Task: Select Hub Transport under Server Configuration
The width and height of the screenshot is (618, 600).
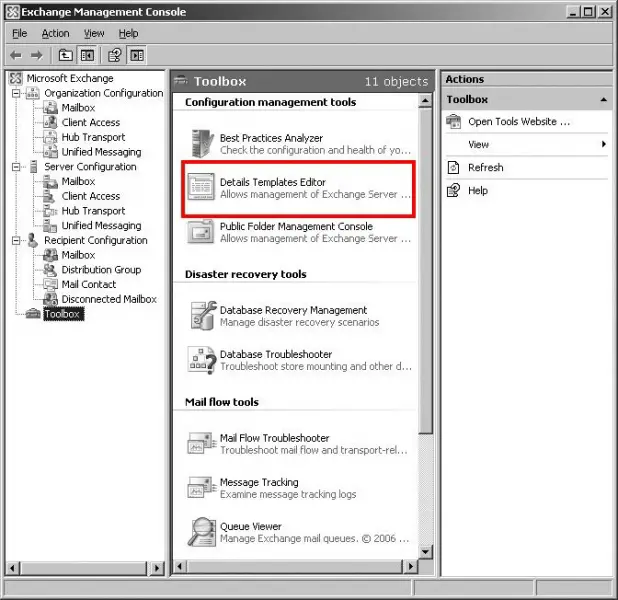Action: [93, 211]
